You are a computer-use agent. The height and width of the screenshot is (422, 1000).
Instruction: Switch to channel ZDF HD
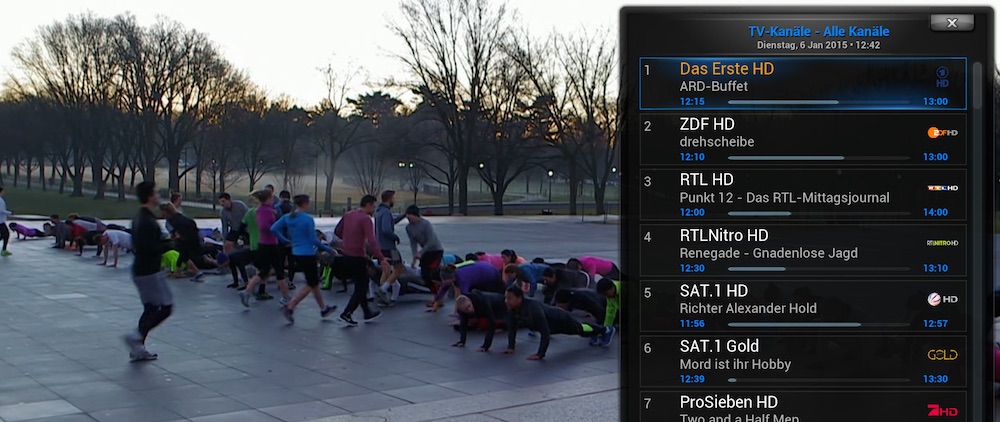click(803, 139)
